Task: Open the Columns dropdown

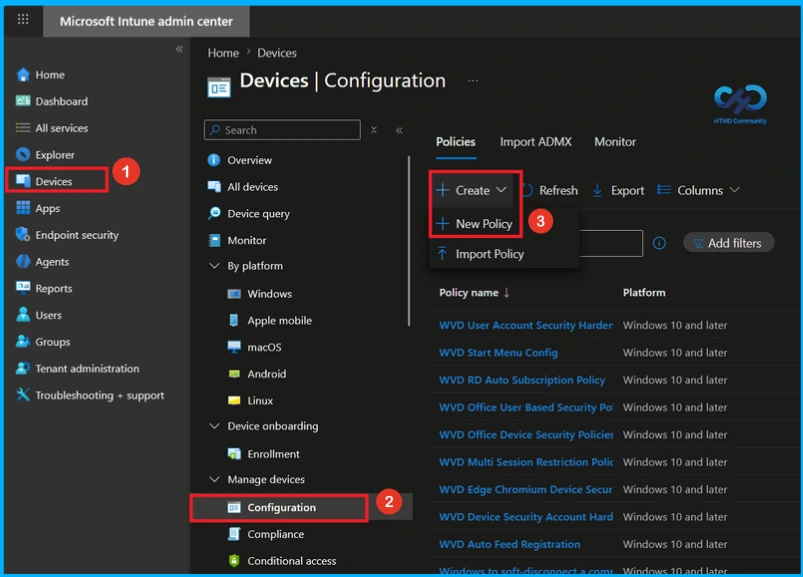Action: (698, 190)
